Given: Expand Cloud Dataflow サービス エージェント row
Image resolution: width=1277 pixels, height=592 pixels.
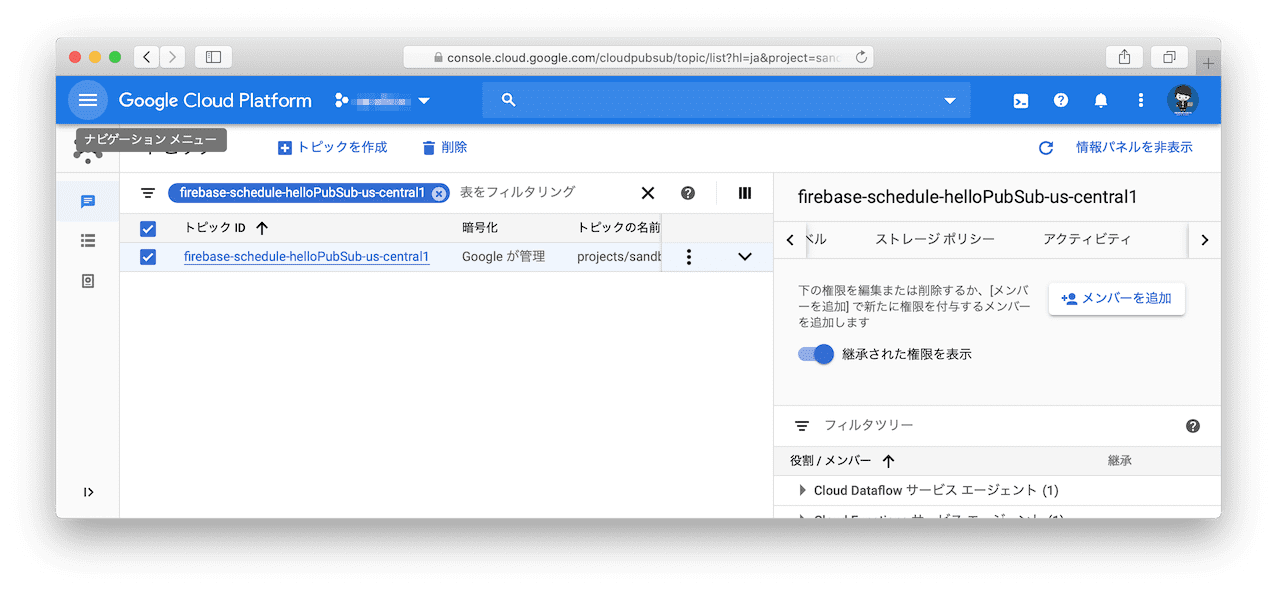Looking at the screenshot, I should (802, 491).
